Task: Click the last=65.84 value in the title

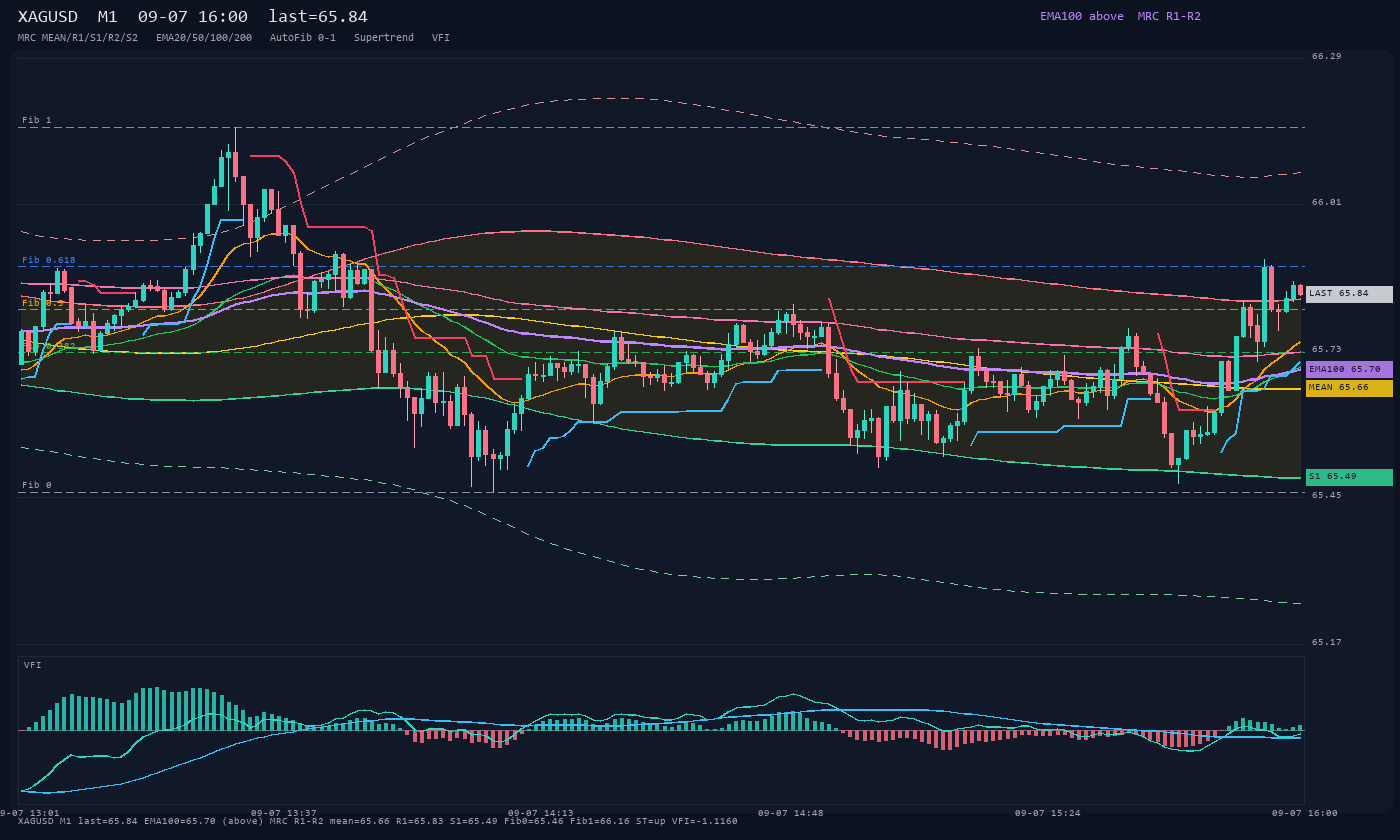Action: [x=318, y=17]
